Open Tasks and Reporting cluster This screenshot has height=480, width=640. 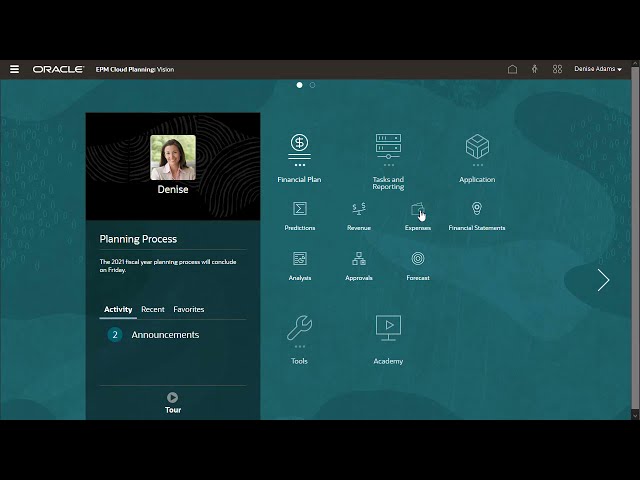tap(388, 162)
